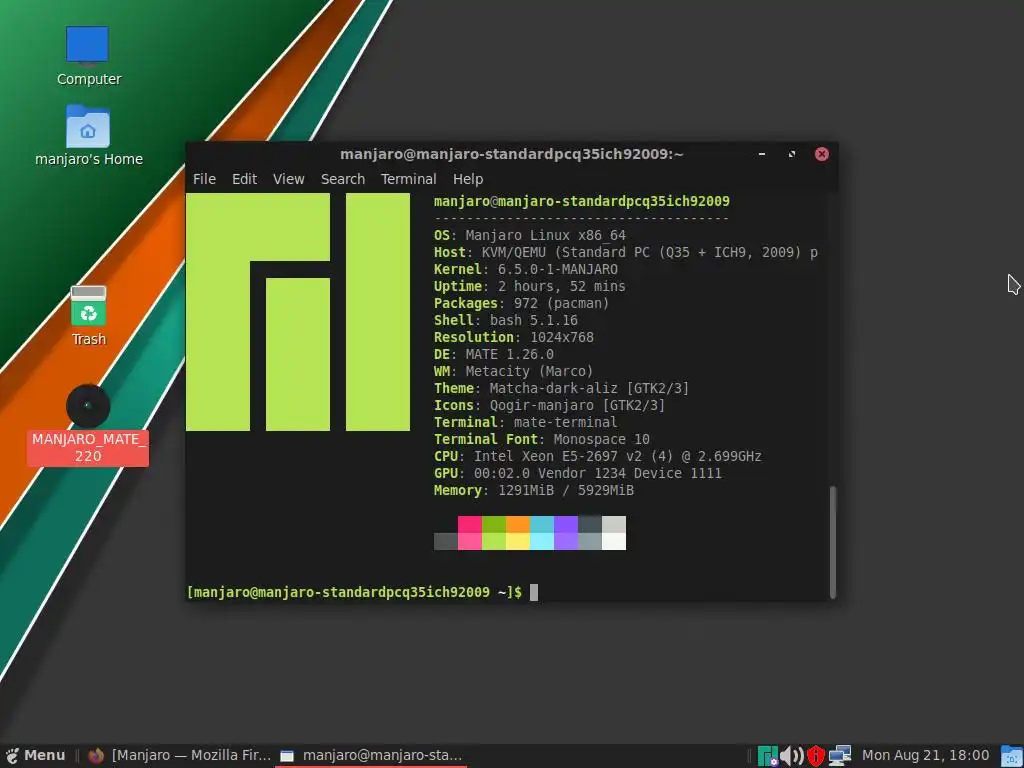Click the 'WM: Metacity (Marco)' line
The height and width of the screenshot is (768, 1024).
[513, 371]
